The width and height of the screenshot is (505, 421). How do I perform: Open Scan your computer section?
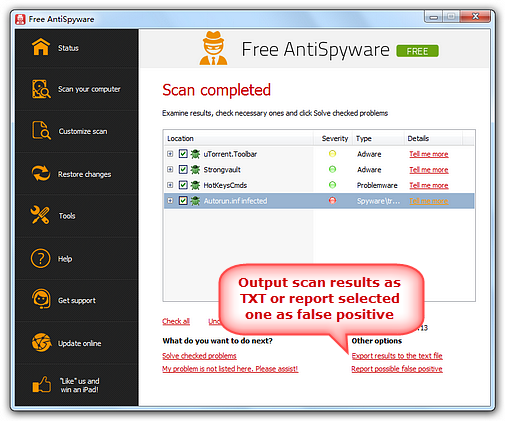[77, 89]
